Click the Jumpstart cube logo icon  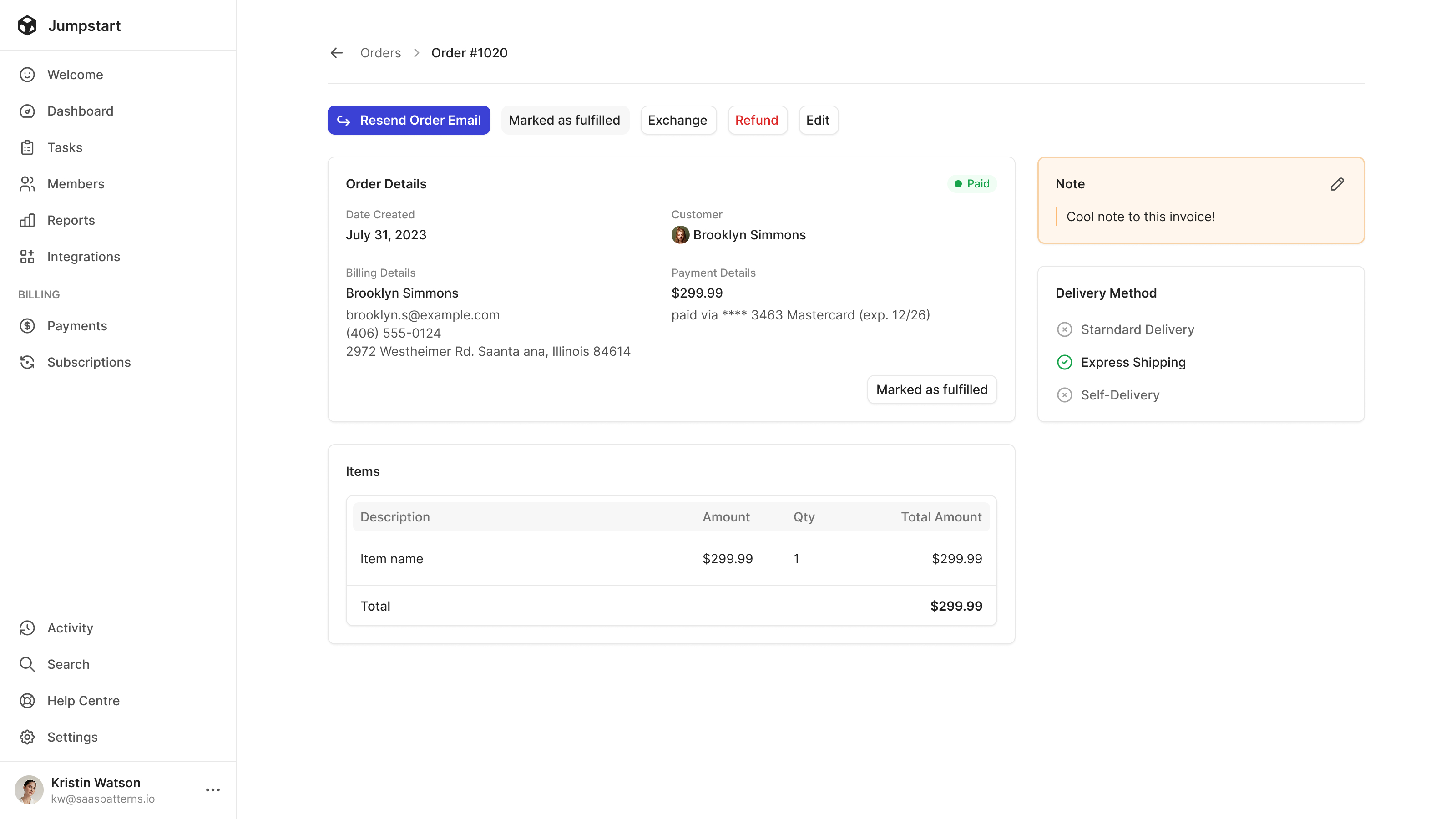tap(27, 25)
